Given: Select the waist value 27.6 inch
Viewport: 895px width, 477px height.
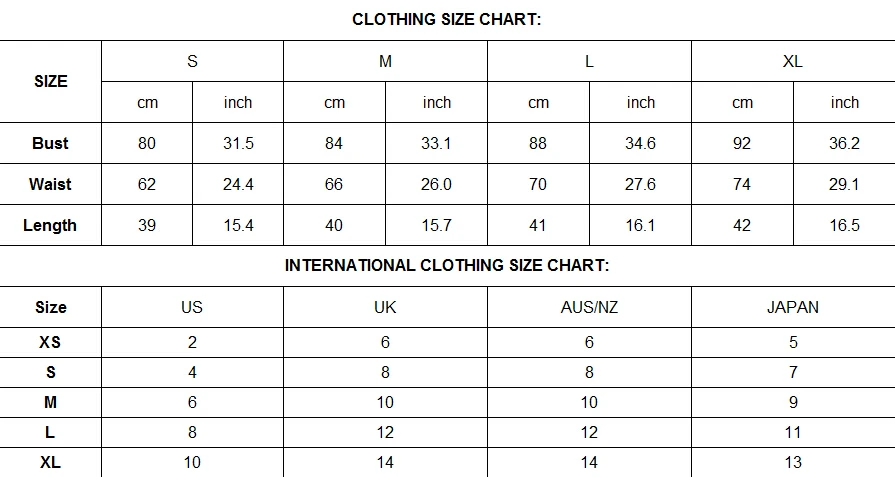Looking at the screenshot, I should tap(640, 184).
